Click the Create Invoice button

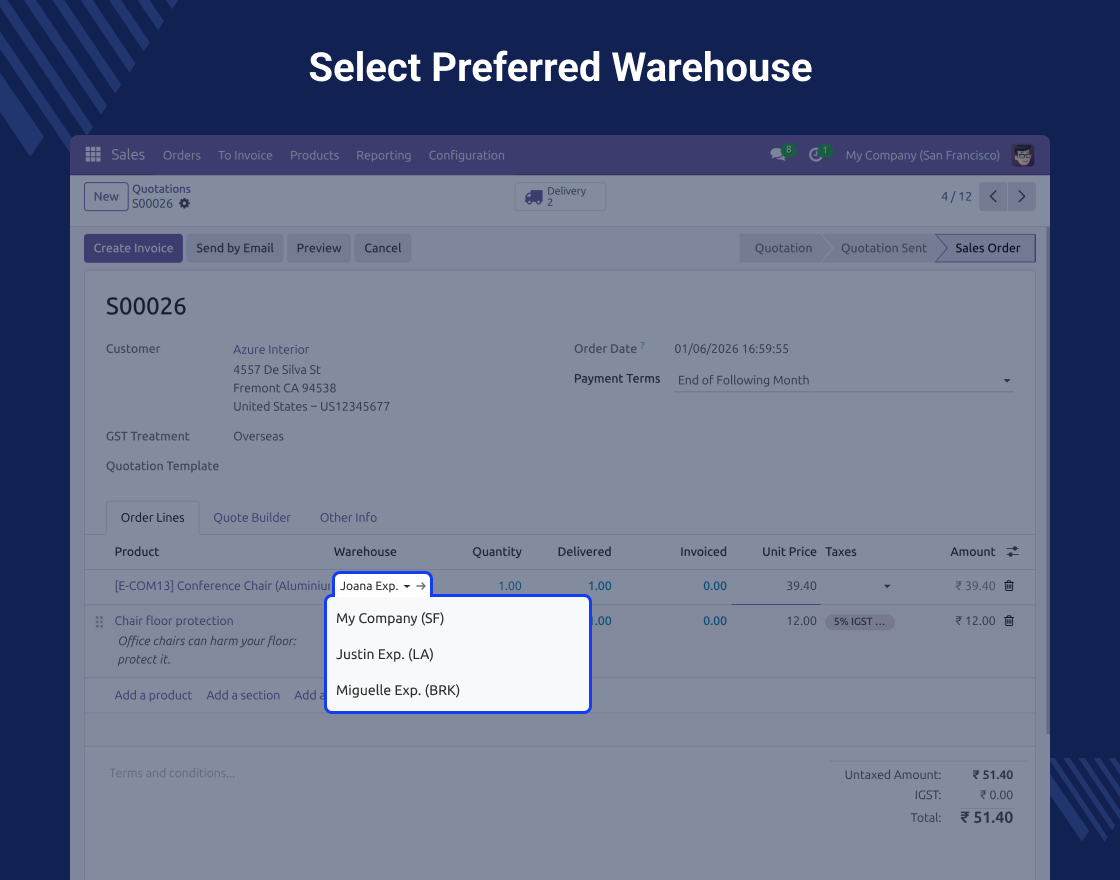[133, 248]
